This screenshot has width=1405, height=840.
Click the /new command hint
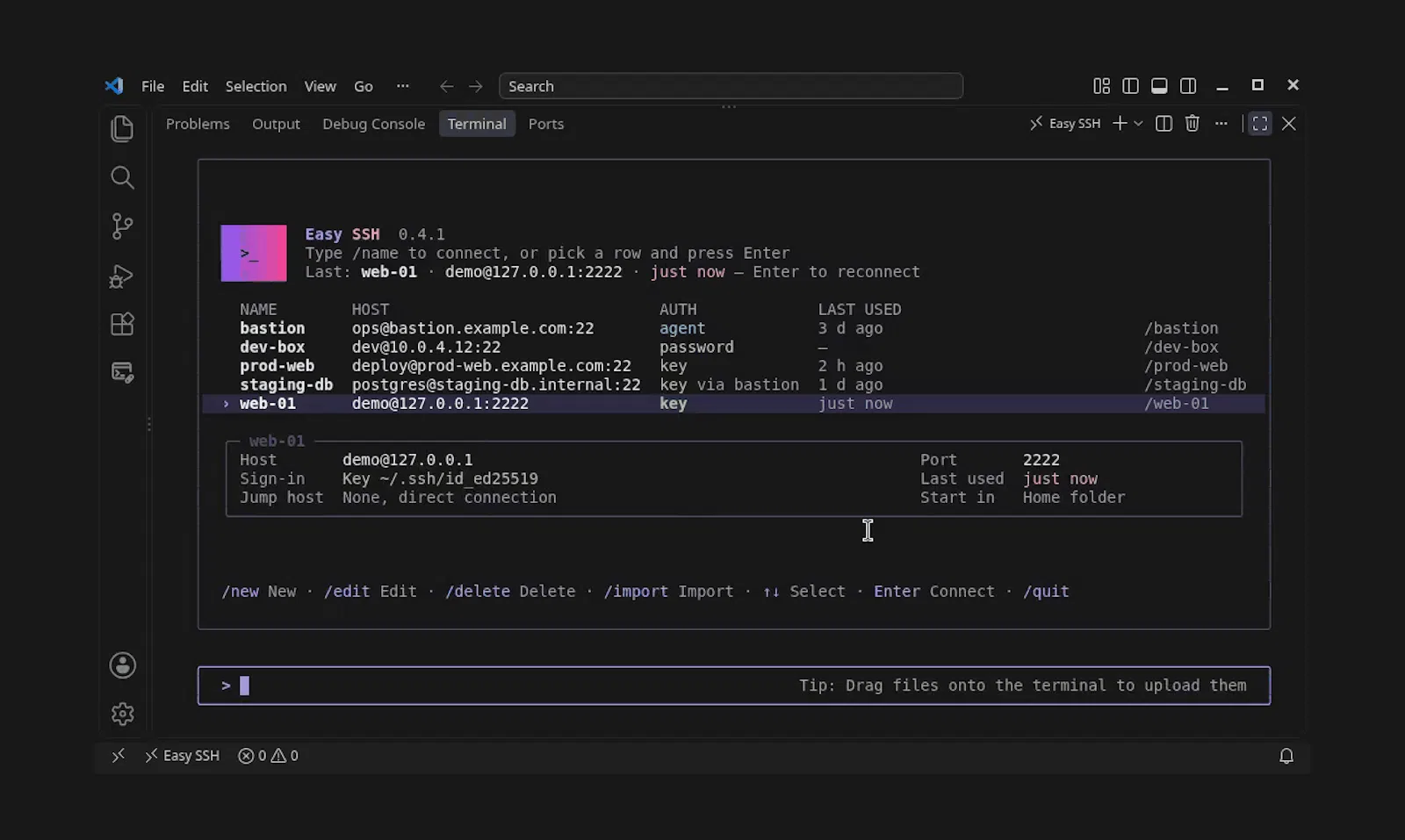click(240, 592)
